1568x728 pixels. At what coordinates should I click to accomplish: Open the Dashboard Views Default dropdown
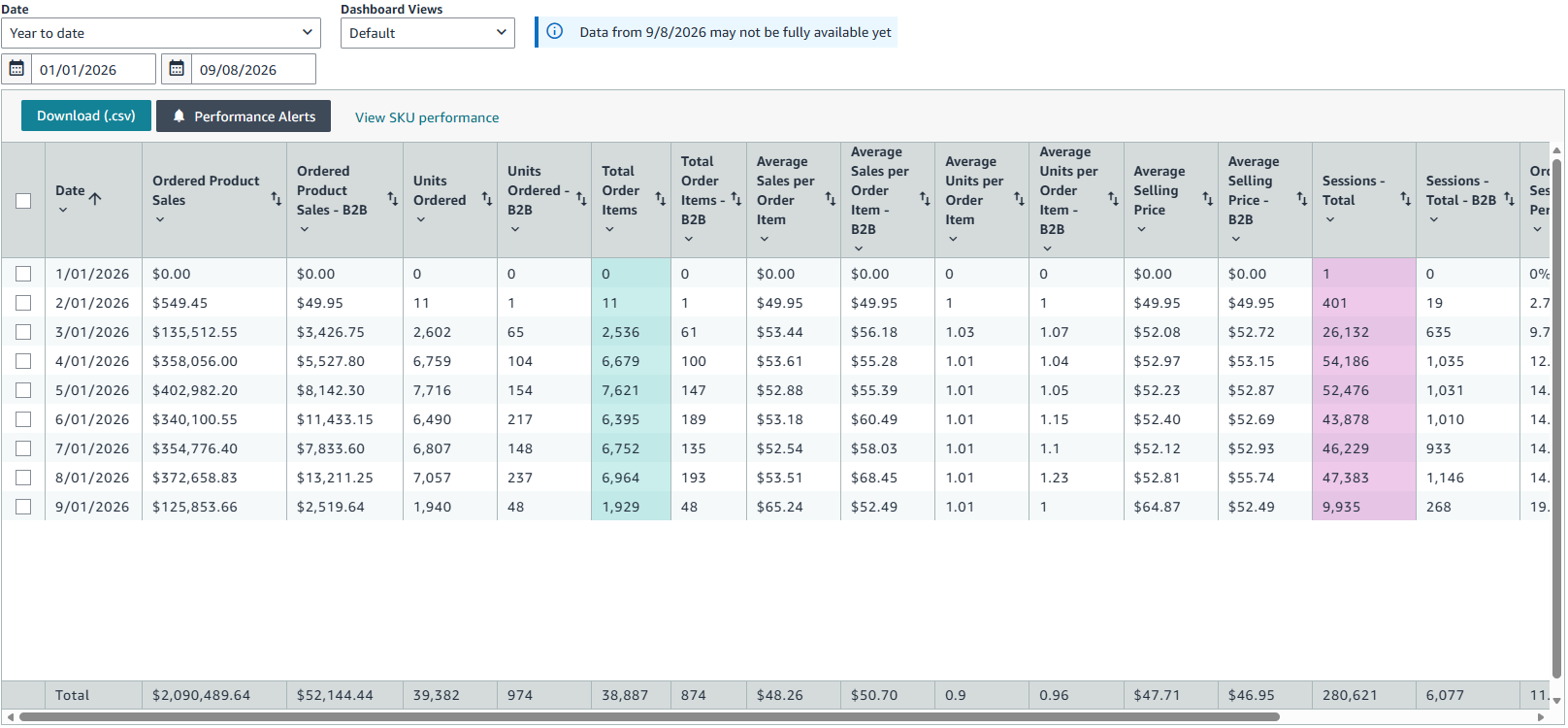click(x=427, y=33)
